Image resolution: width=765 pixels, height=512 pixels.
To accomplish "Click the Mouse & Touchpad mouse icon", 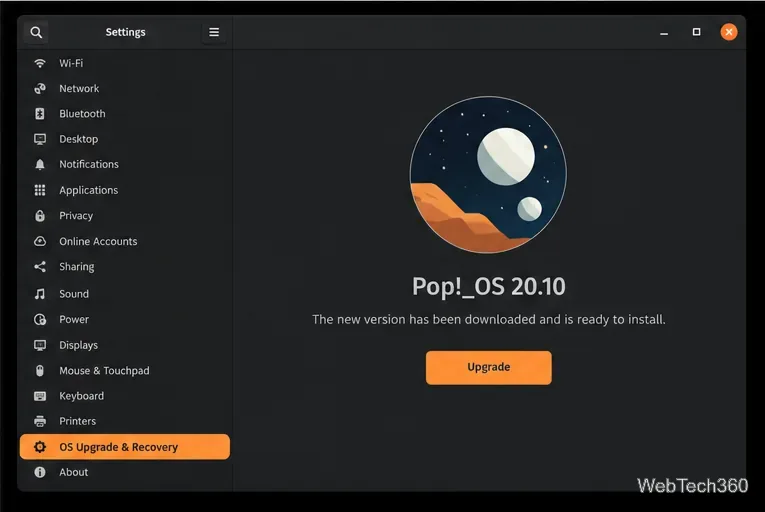I will 40,370.
